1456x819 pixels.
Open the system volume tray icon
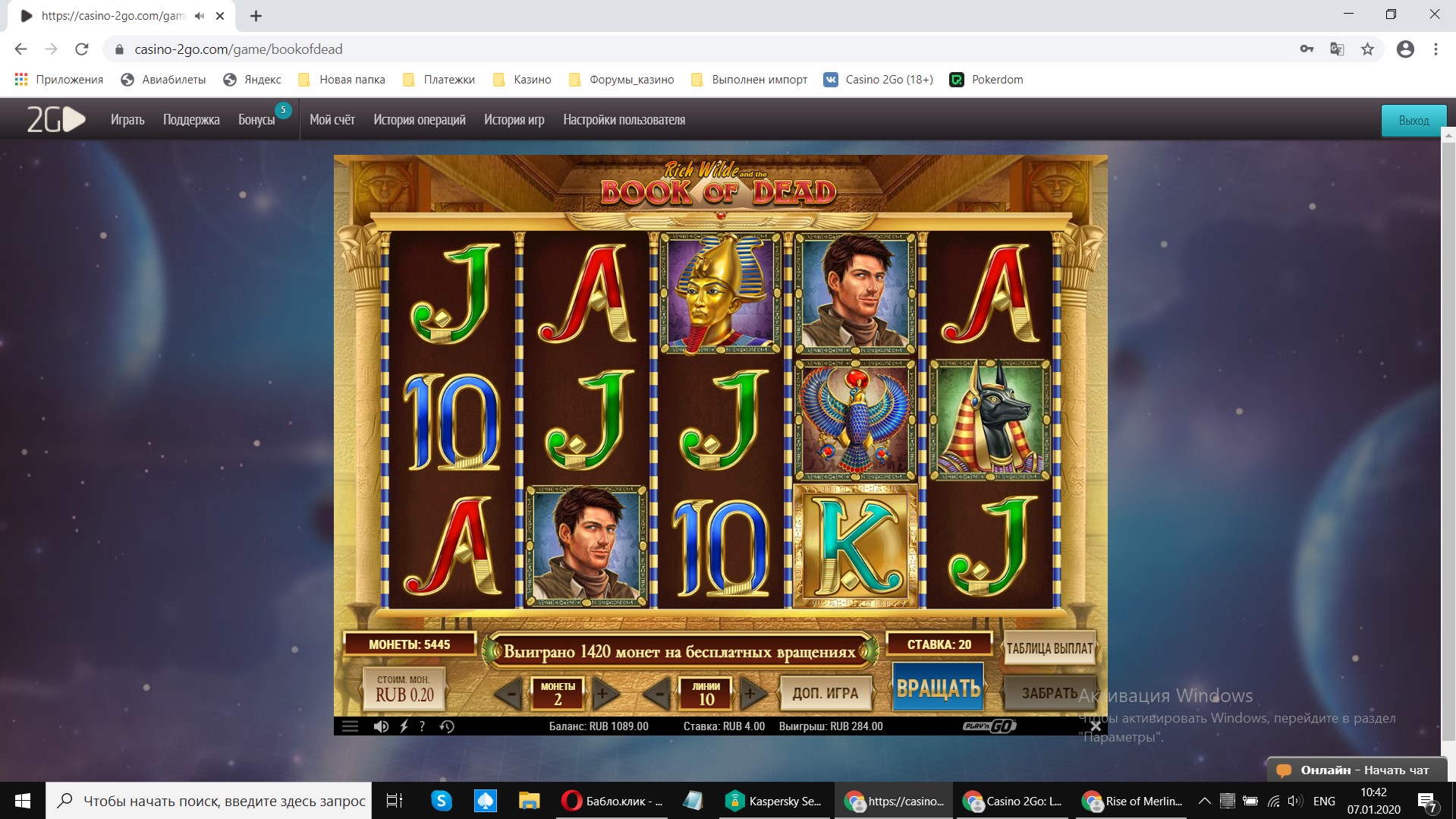tap(1295, 801)
